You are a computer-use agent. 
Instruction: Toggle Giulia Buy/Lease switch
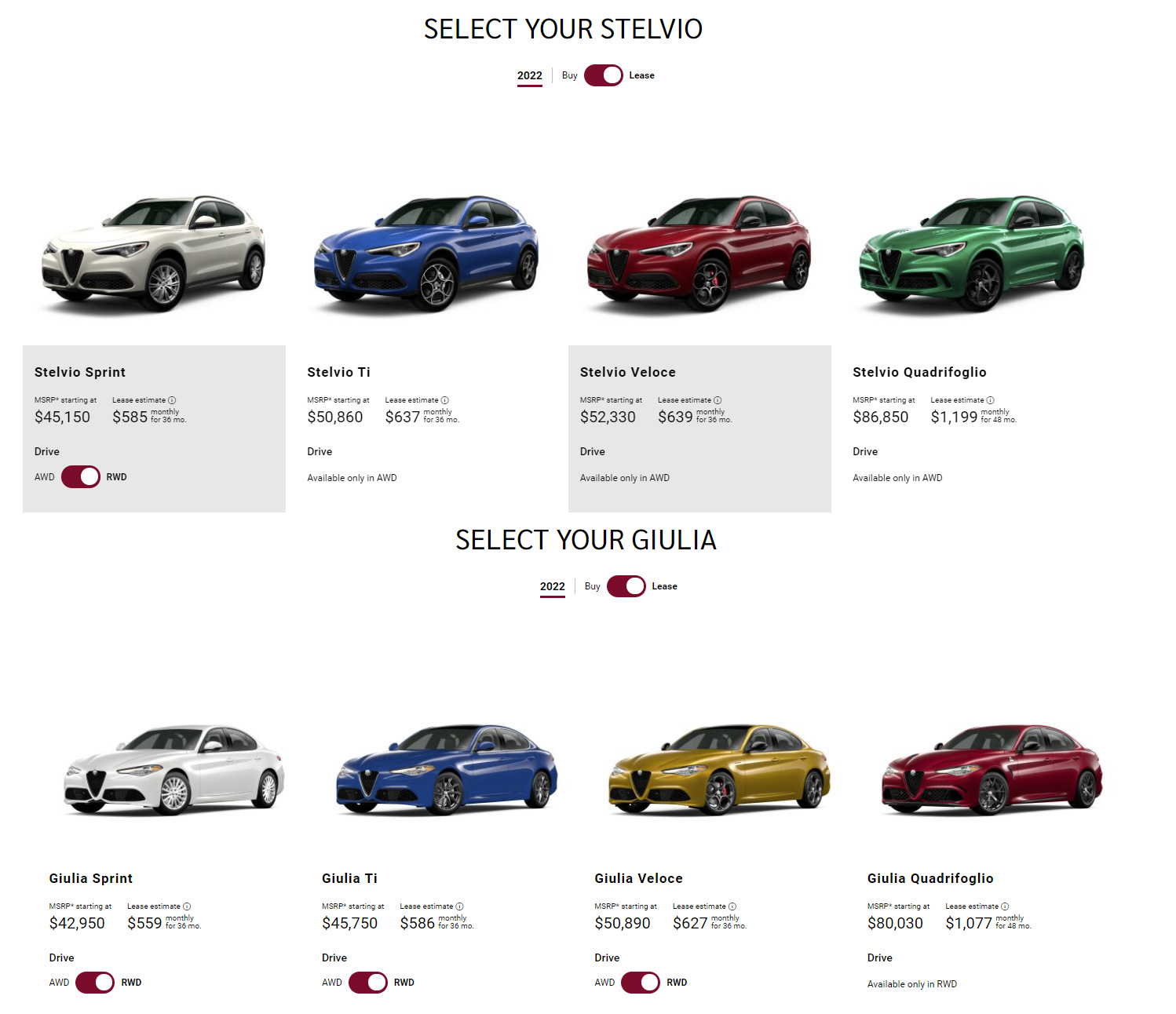coord(626,586)
